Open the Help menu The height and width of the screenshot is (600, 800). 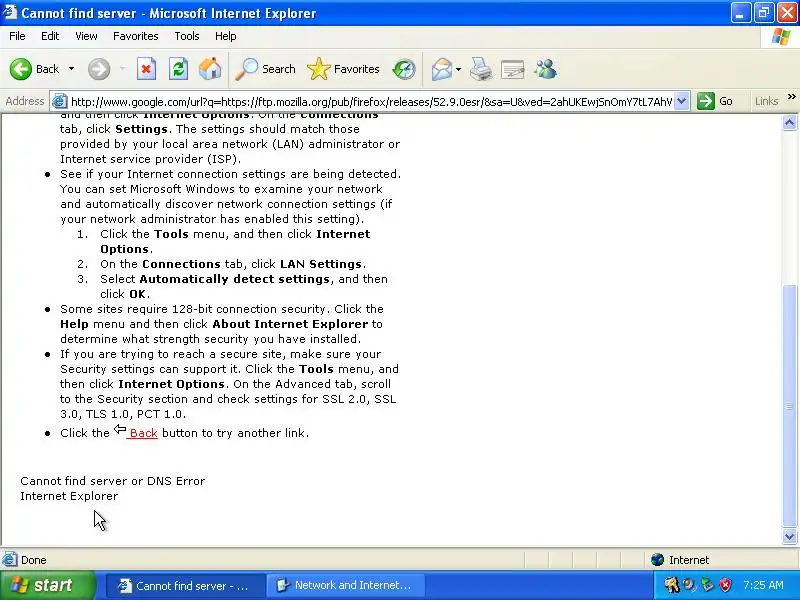[x=226, y=36]
